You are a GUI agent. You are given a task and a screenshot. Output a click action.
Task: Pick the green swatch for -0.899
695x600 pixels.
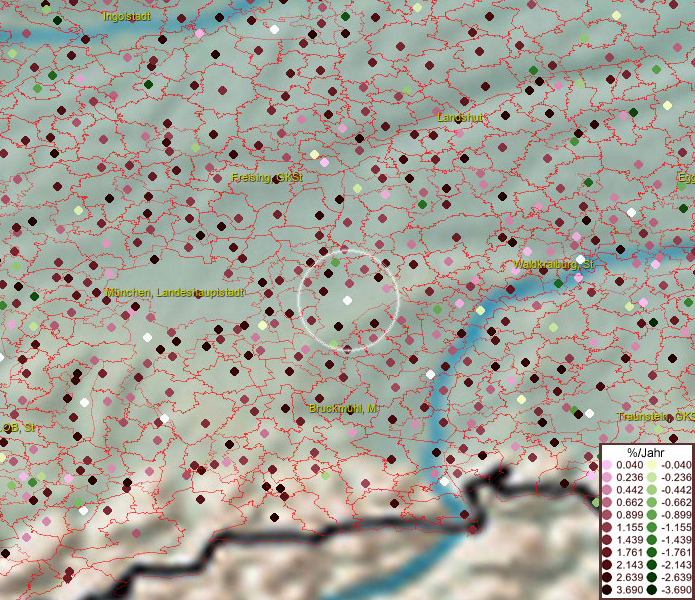point(652,515)
